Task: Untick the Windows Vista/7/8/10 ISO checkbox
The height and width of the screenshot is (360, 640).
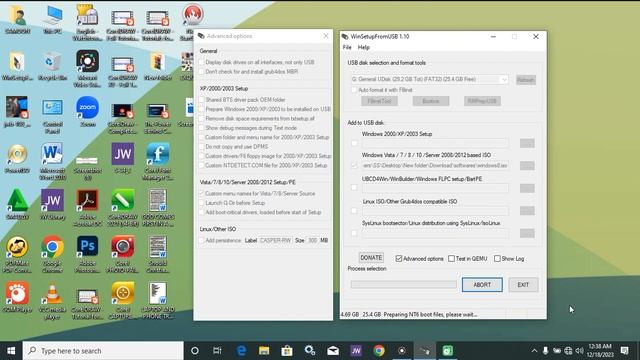Action: (354, 166)
